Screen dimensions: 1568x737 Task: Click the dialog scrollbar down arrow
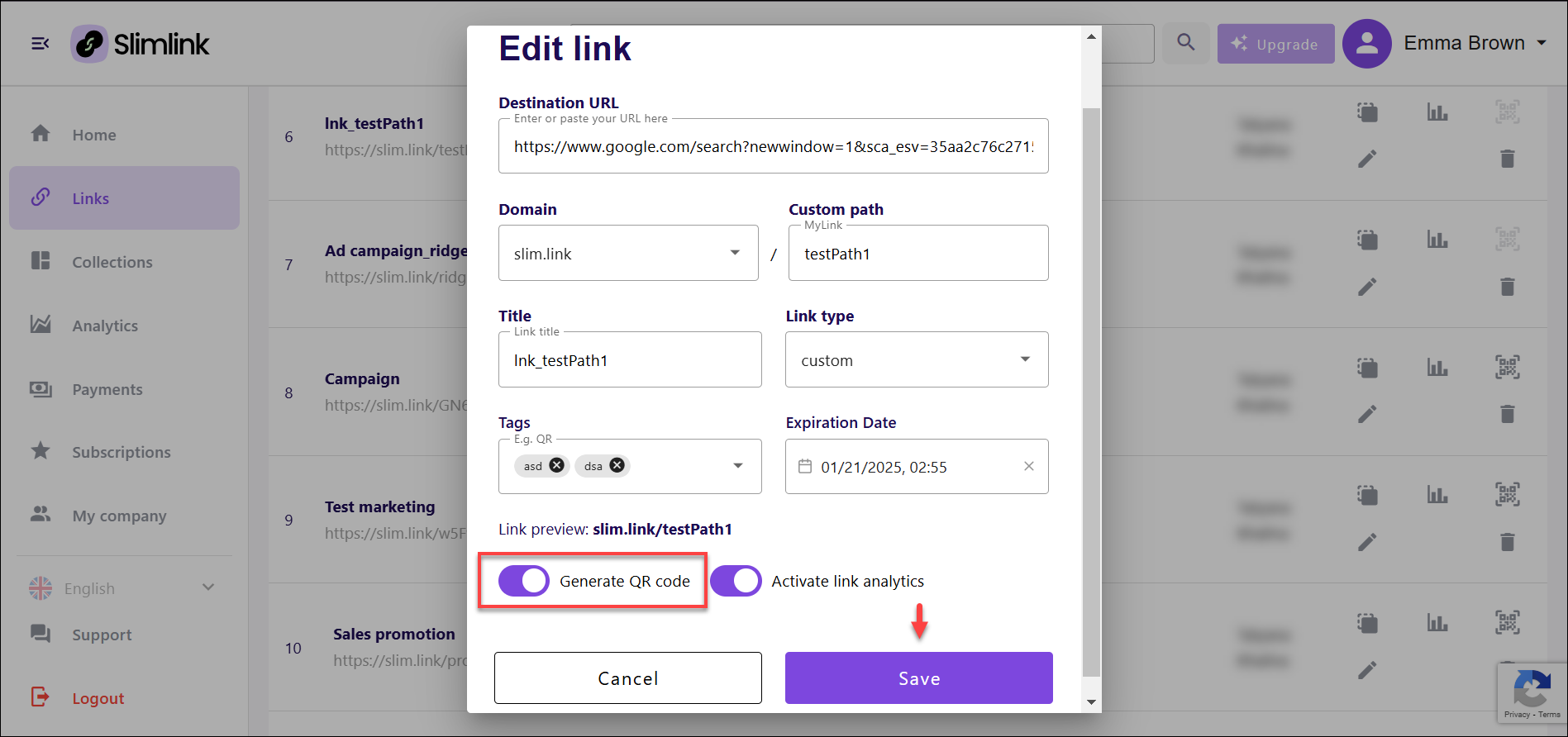pyautogui.click(x=1091, y=702)
